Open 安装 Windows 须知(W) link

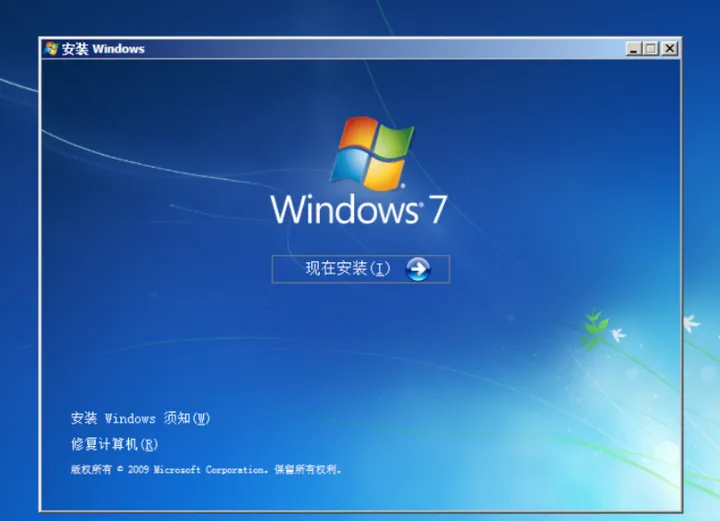click(x=141, y=418)
